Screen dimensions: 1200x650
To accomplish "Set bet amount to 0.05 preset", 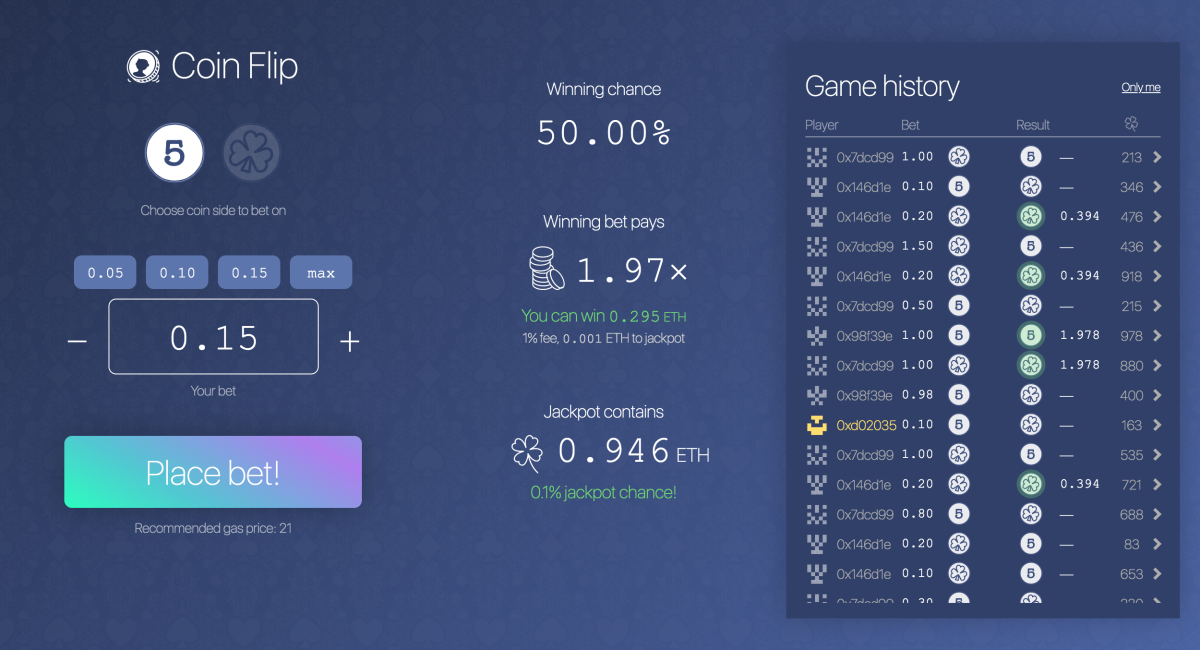I will click(105, 273).
